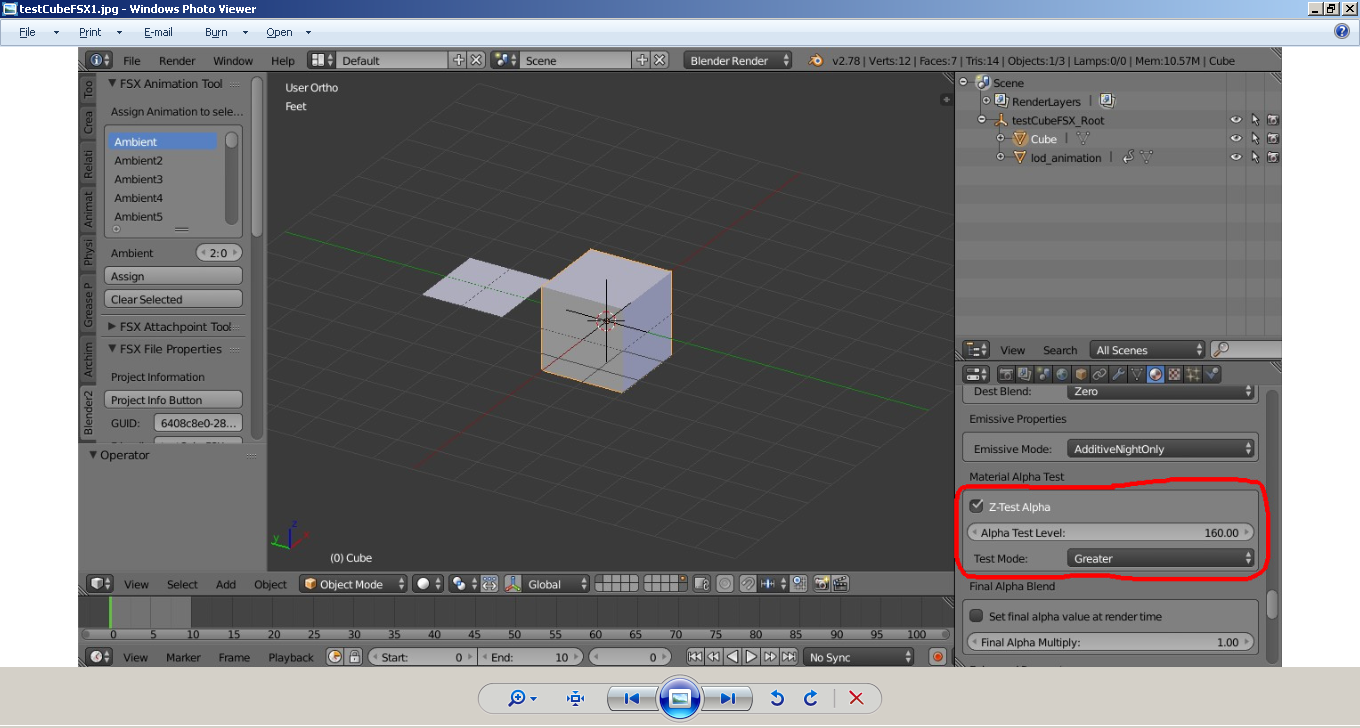
Task: Open the Object properties cube icon
Action: click(x=1081, y=374)
